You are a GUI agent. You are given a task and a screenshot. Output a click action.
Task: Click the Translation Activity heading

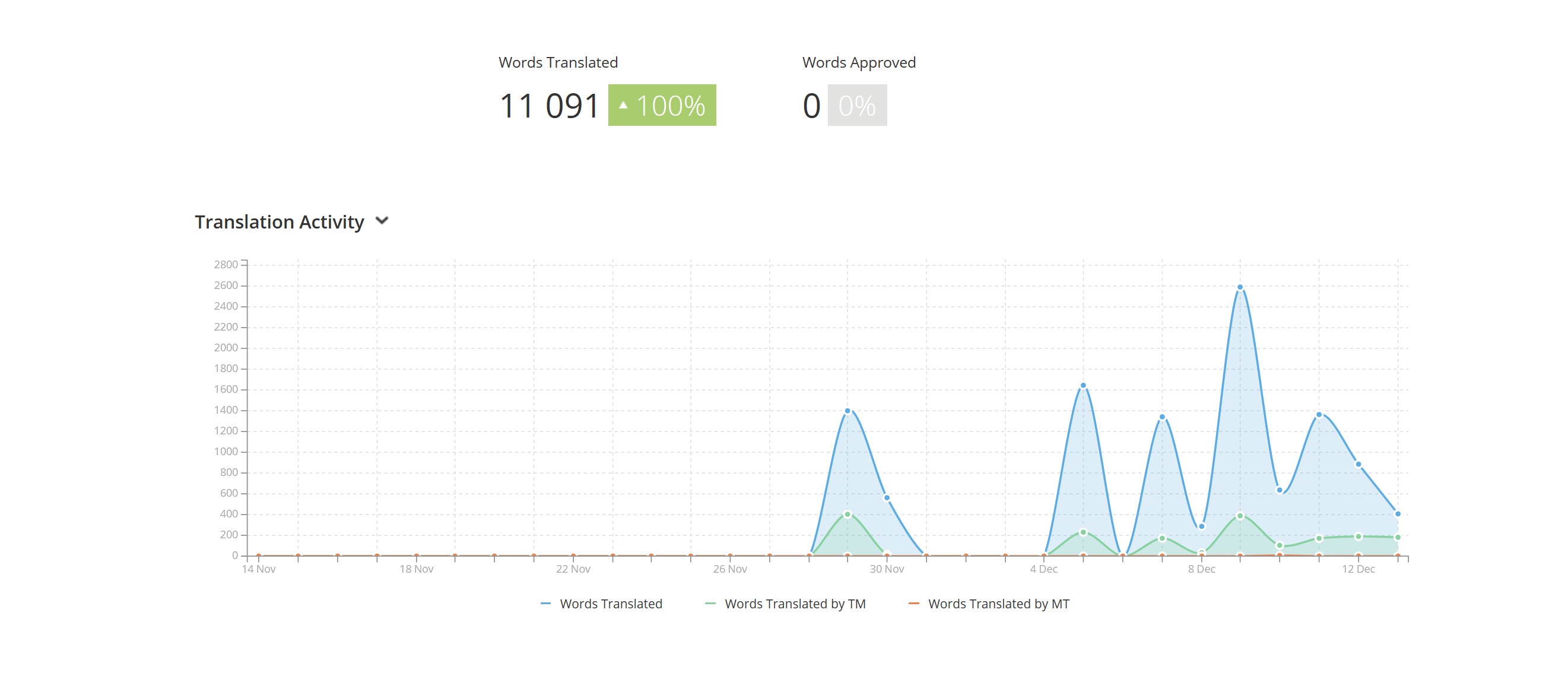click(280, 222)
